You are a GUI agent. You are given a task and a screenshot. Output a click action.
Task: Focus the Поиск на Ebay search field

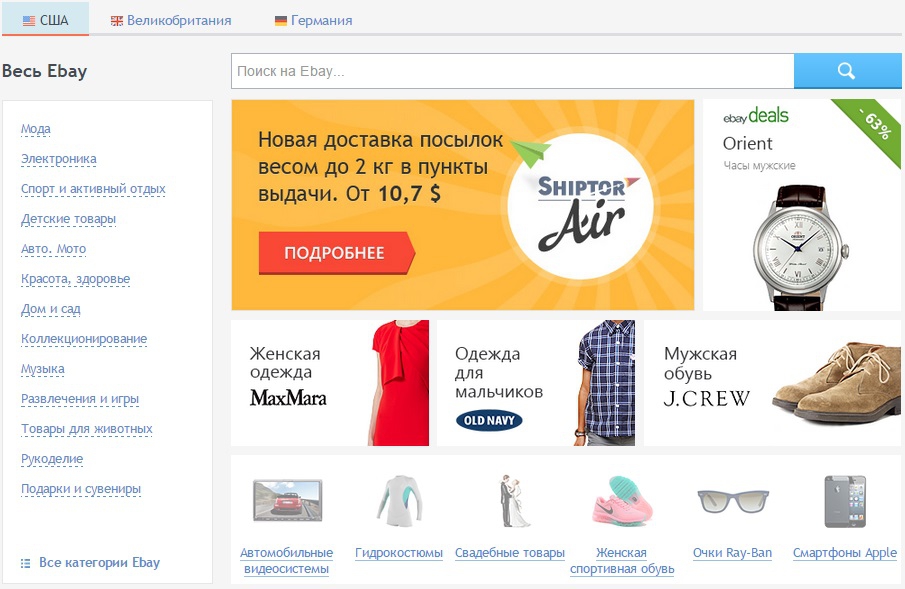(513, 71)
